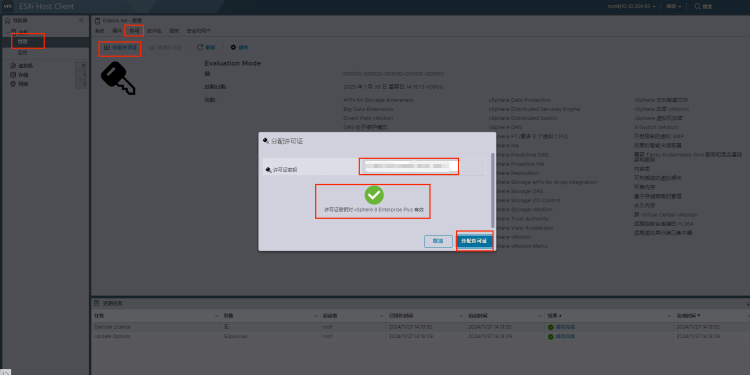This screenshot has width=750, height=375.
Task: Click the license key input field
Action: 409,166
